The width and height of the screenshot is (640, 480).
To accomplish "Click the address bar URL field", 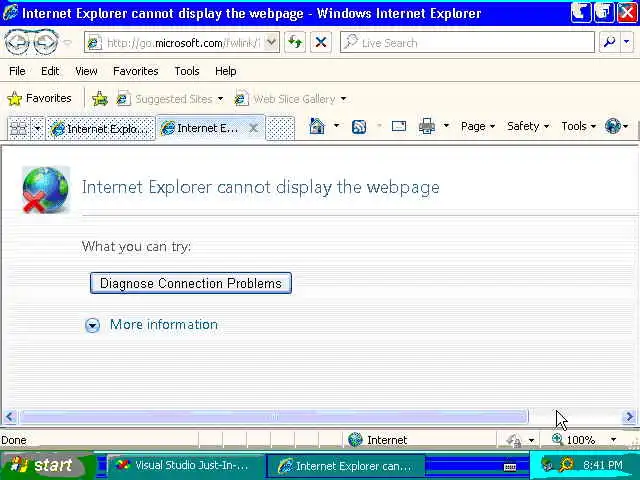I will pos(182,42).
